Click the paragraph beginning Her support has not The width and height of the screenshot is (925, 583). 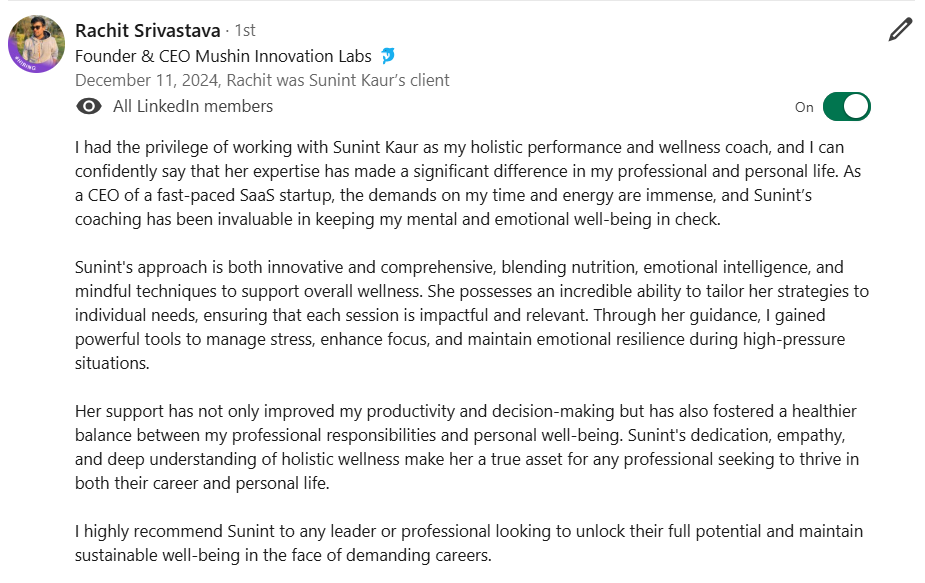[x=467, y=447]
